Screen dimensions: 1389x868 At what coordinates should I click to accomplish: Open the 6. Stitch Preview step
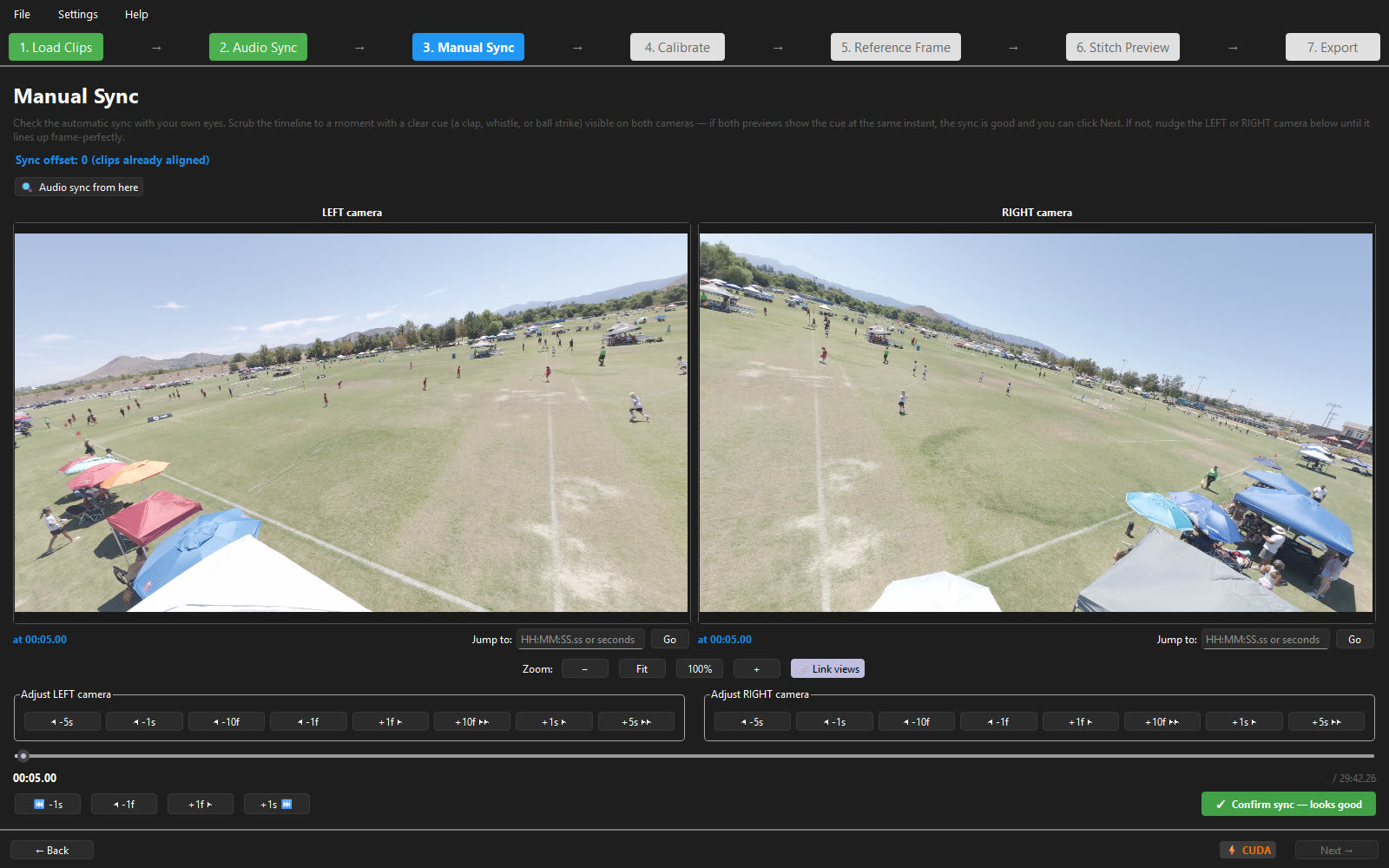coord(1122,47)
